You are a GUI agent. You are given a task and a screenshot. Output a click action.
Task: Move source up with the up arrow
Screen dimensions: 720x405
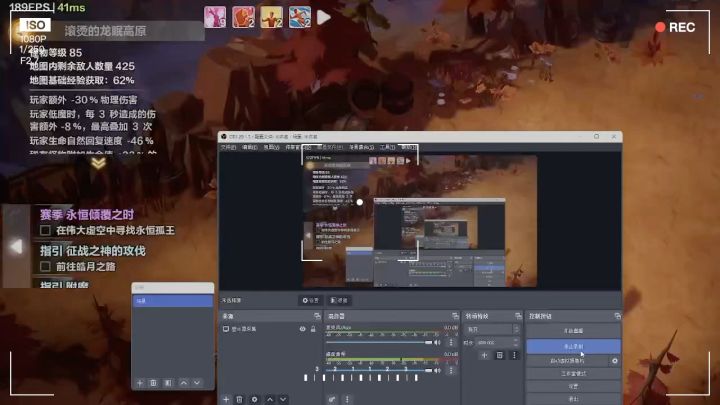click(270, 399)
